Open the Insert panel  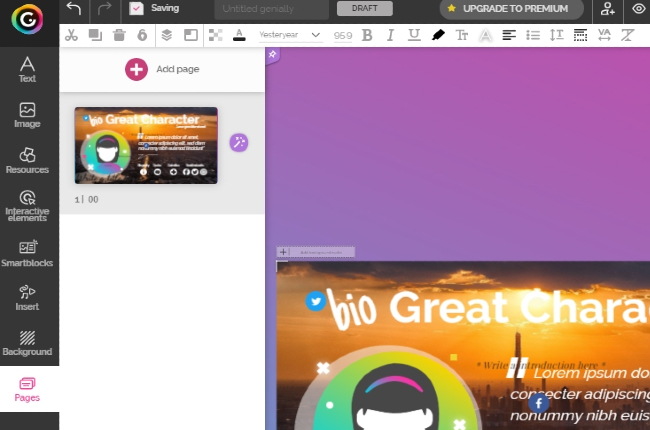tap(27, 298)
